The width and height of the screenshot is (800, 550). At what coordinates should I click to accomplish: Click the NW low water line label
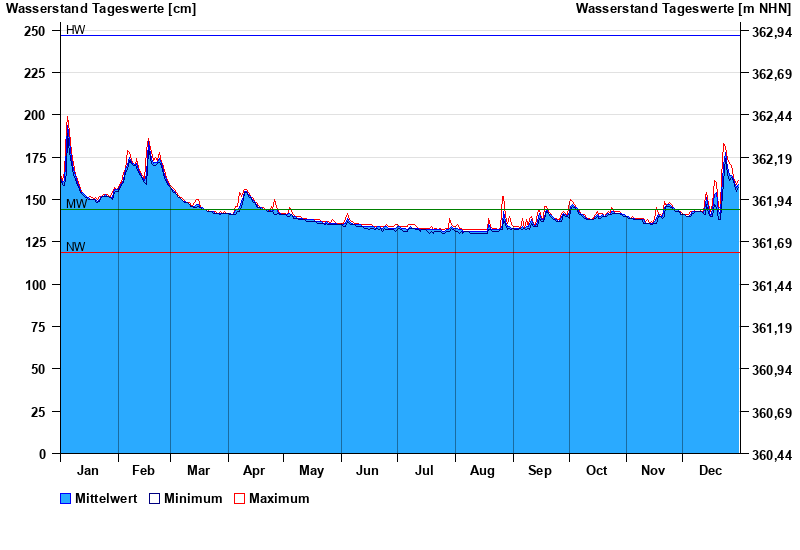point(76,247)
